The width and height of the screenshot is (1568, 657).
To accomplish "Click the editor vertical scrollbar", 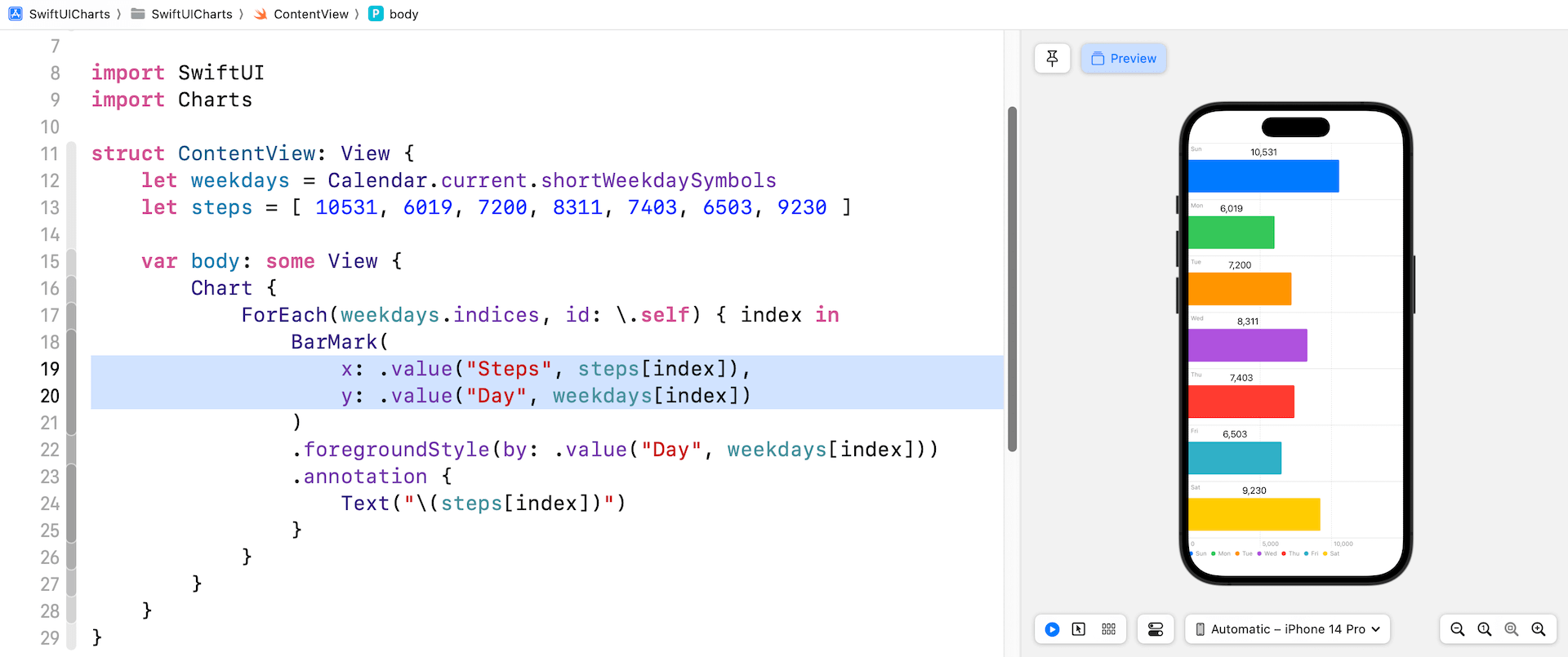I will 1012,278.
